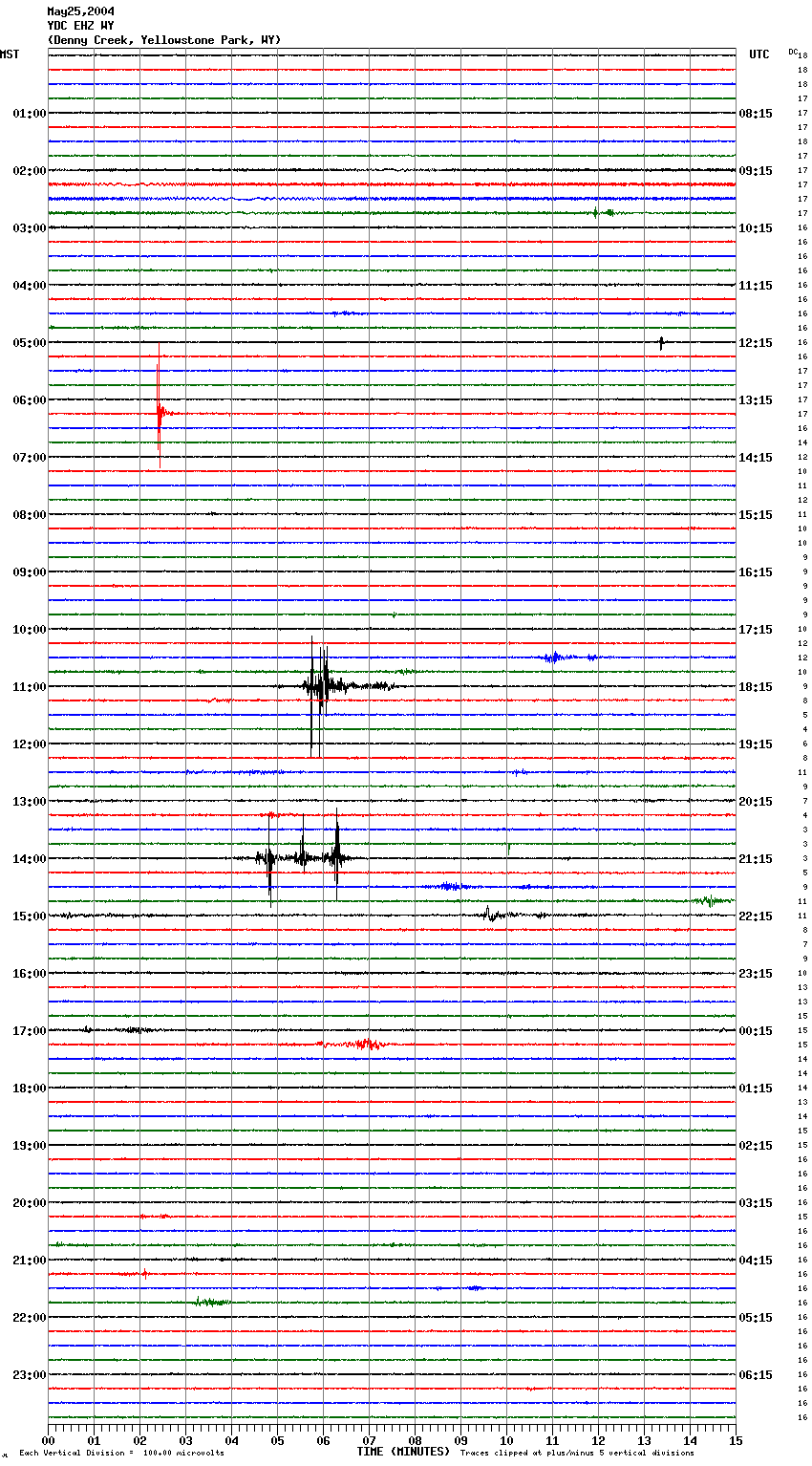The height and width of the screenshot is (1466, 812).
Task: Click the 13:00 MST hour label
Action: (29, 802)
